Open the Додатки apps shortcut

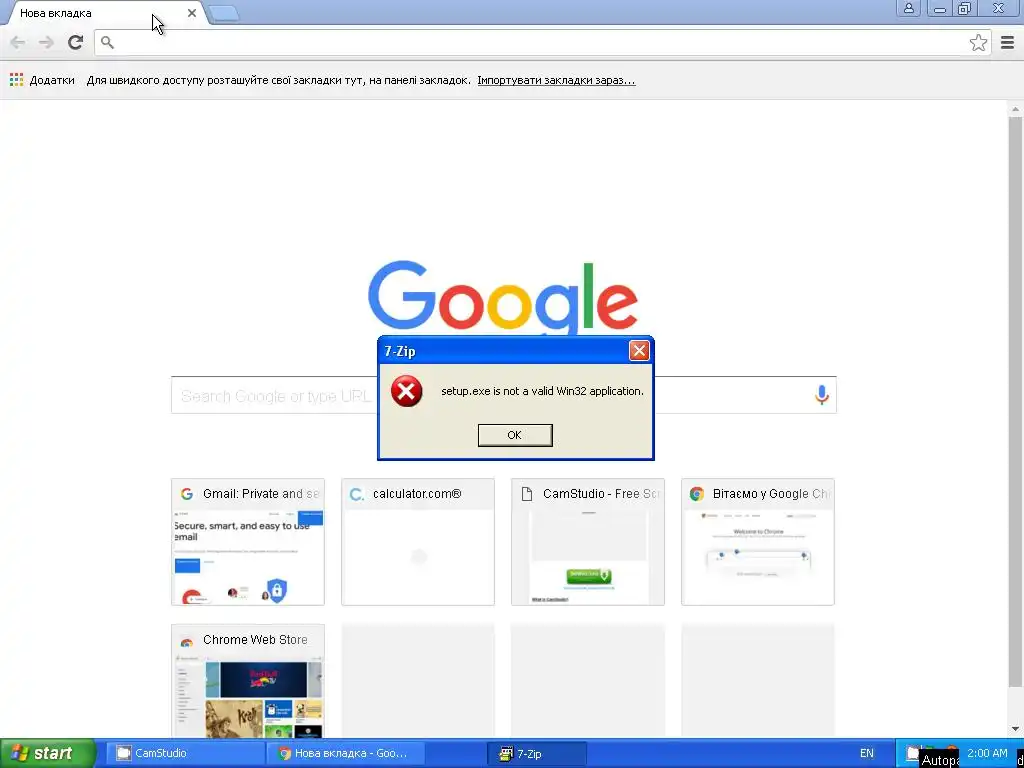42,80
